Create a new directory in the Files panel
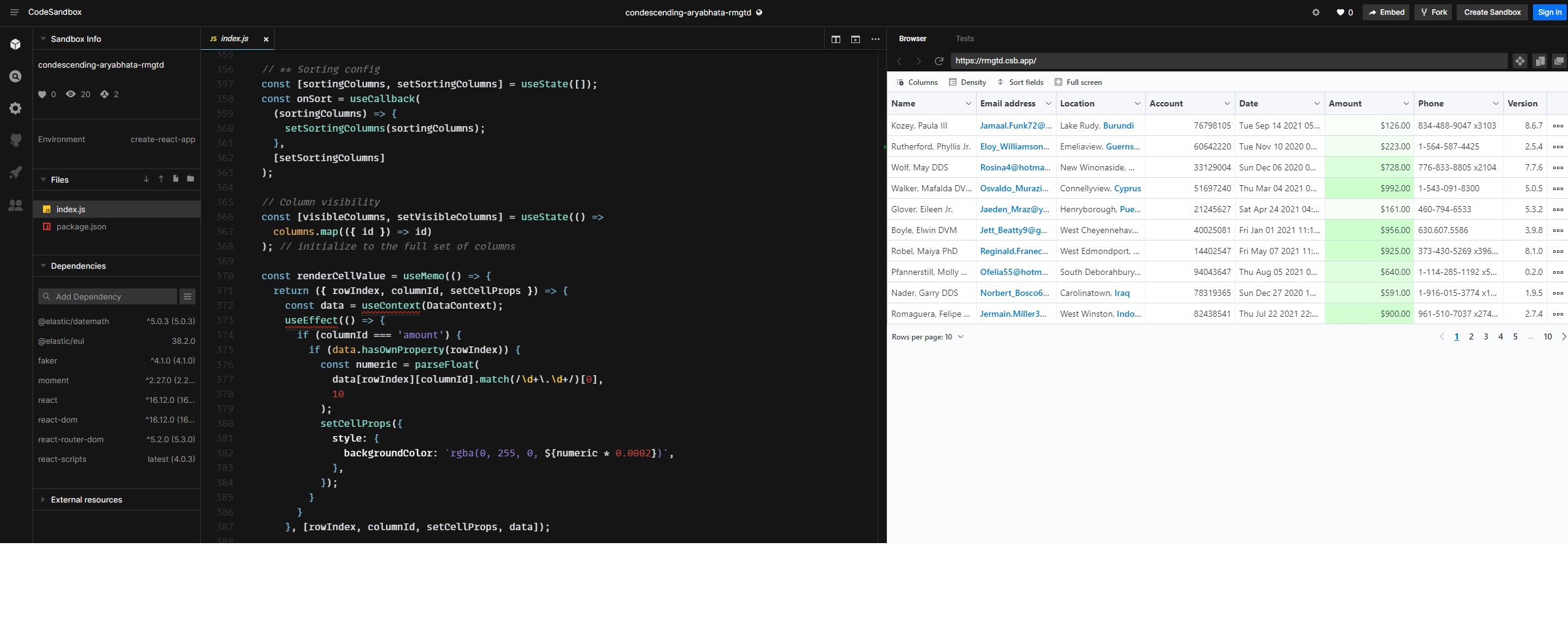The width and height of the screenshot is (1568, 628). tap(190, 179)
